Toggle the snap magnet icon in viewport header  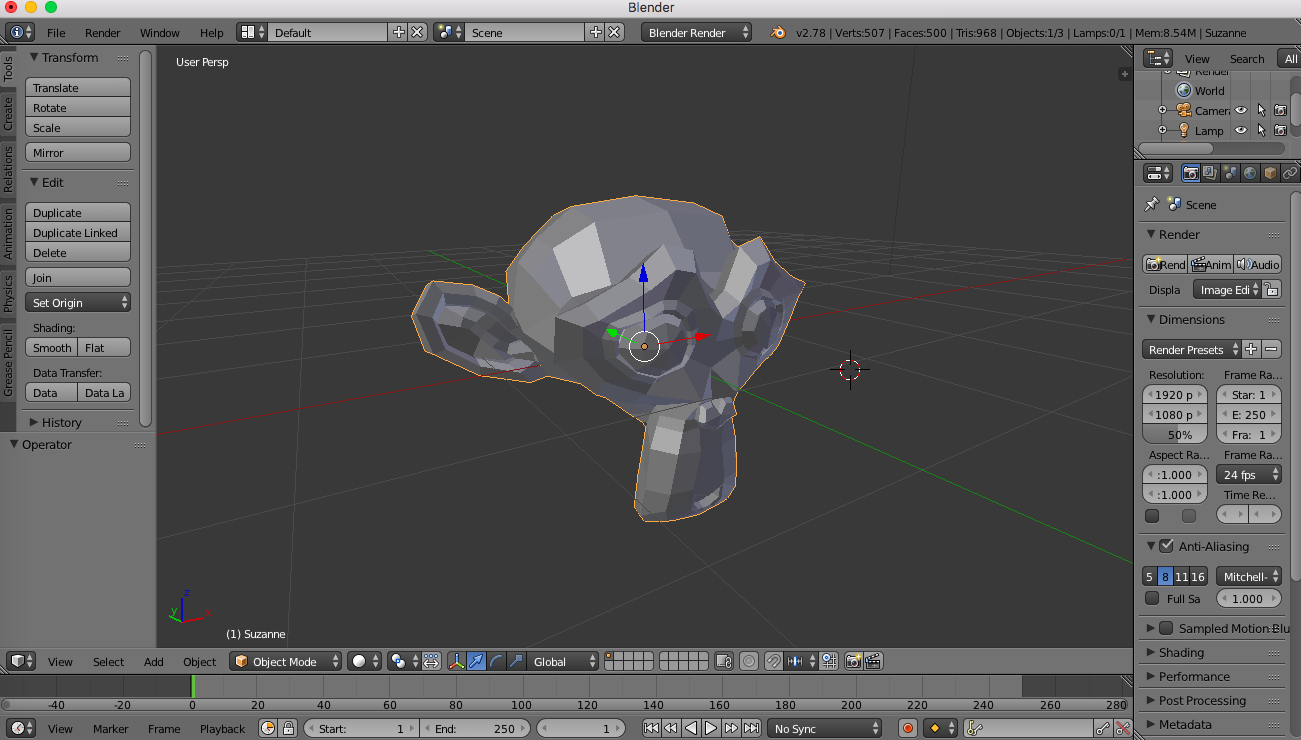point(773,661)
